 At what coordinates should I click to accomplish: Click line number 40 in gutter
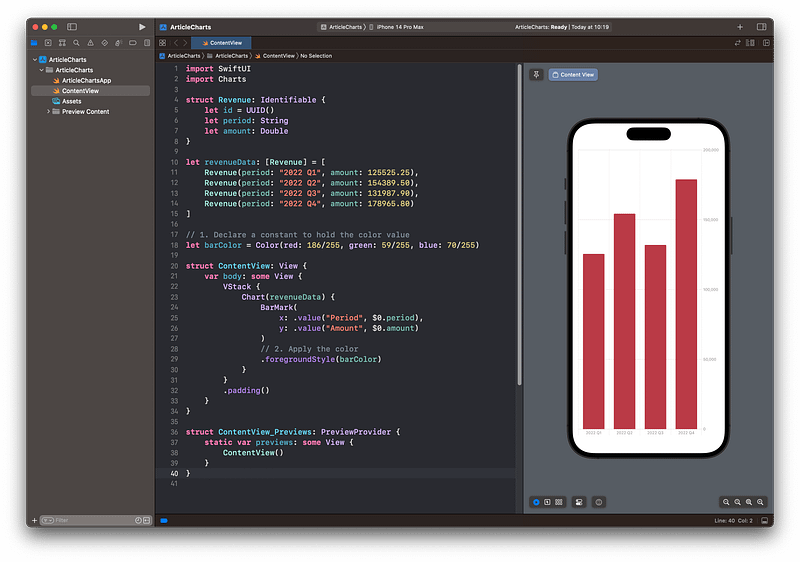174,473
